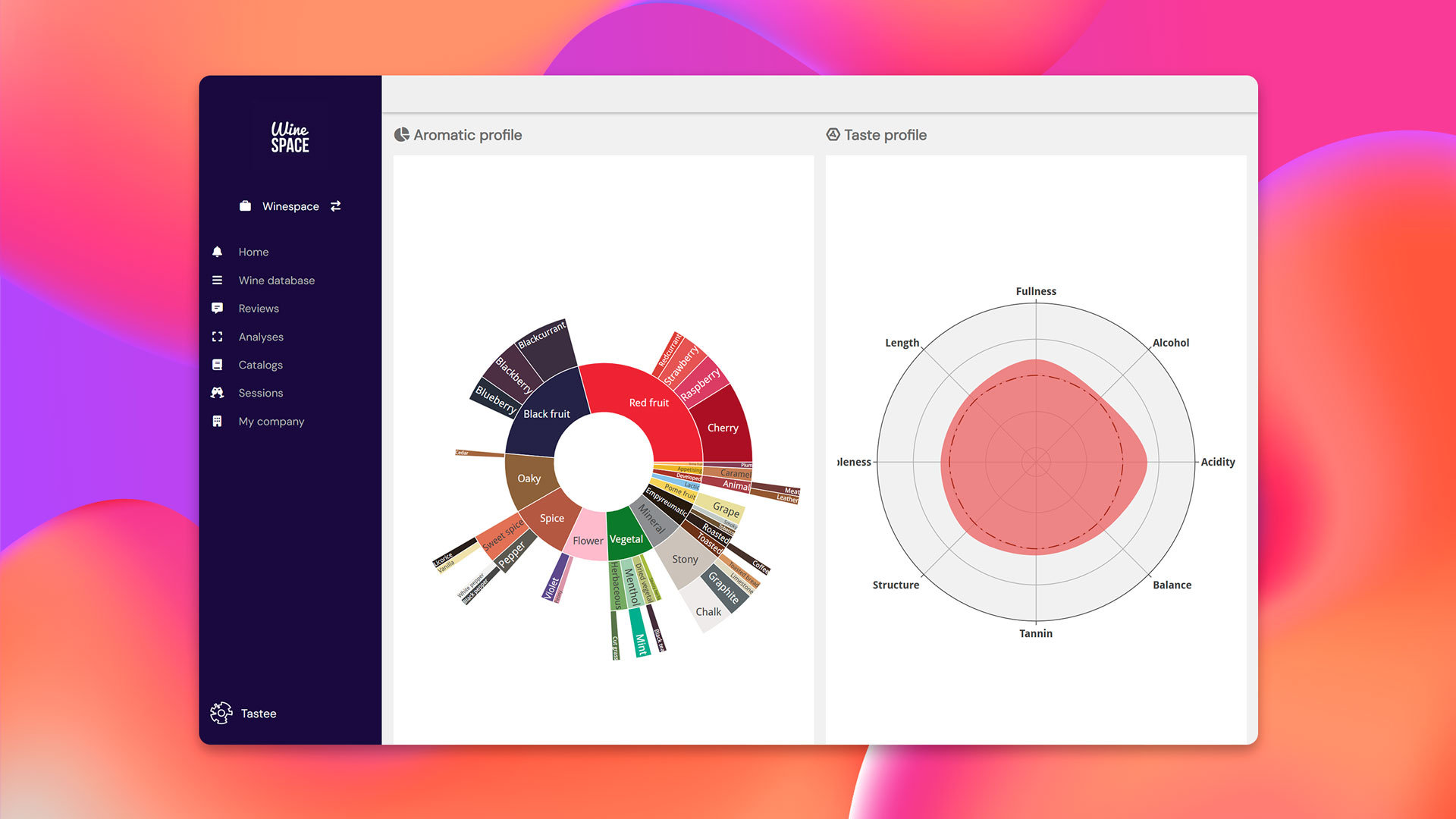1456x819 pixels.
Task: Click the Oaky segment in the sunburst
Action: (529, 479)
